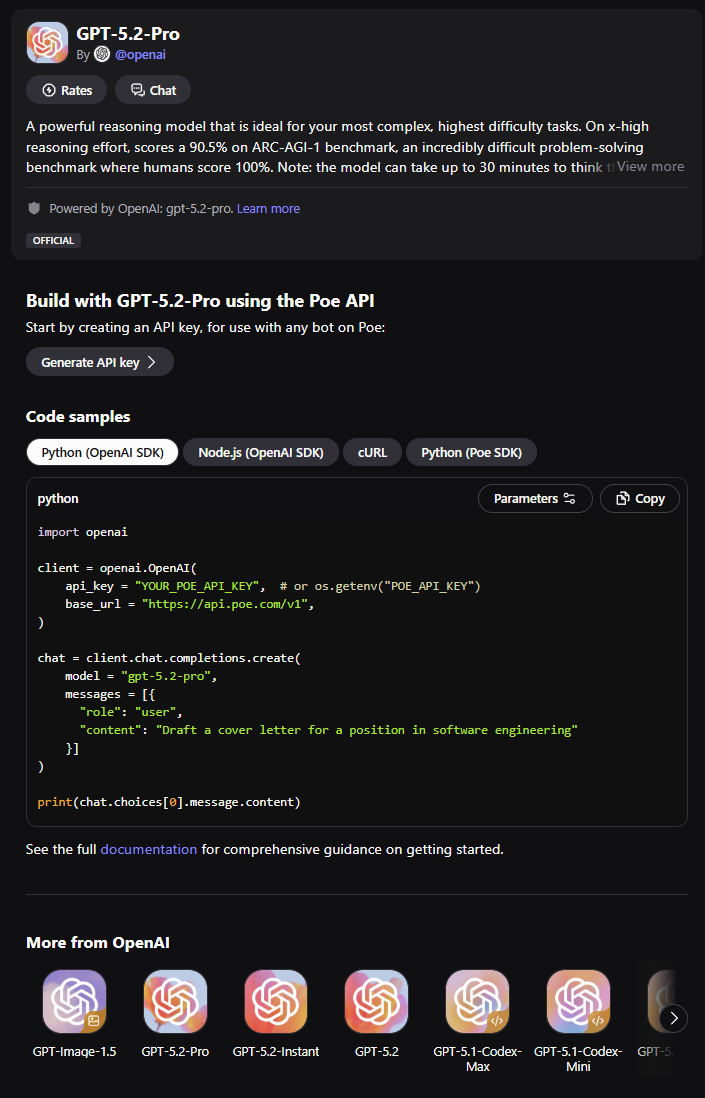Click the print(chat.choices[0].message.content) line

tap(169, 802)
